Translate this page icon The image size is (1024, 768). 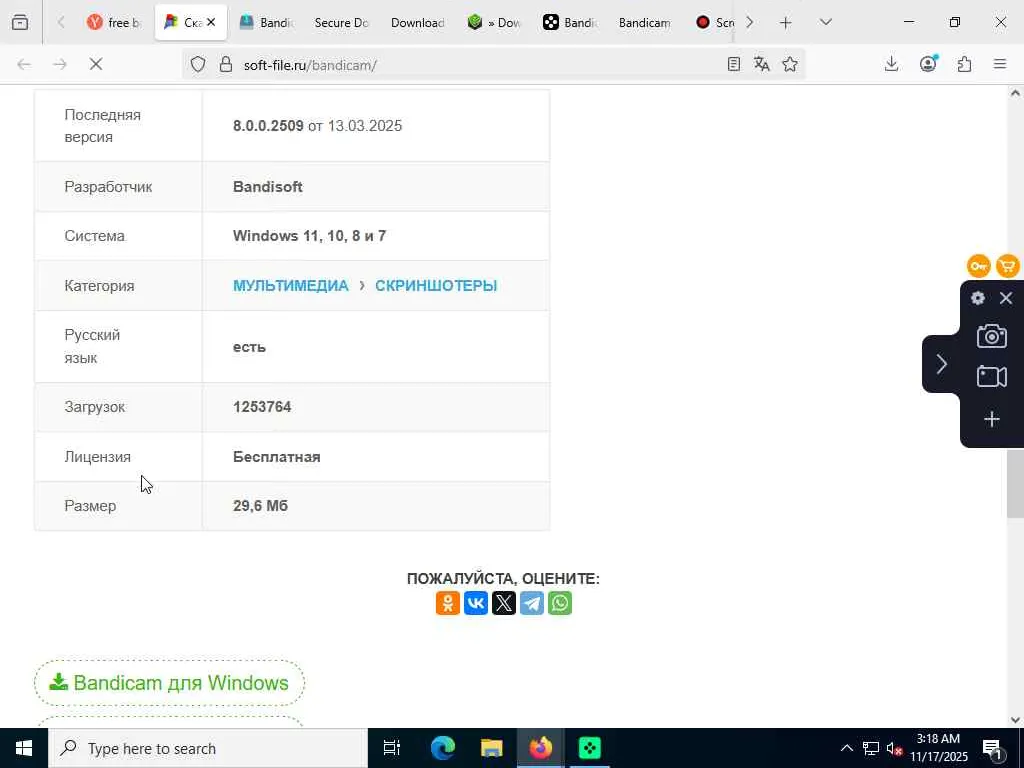[x=761, y=64]
